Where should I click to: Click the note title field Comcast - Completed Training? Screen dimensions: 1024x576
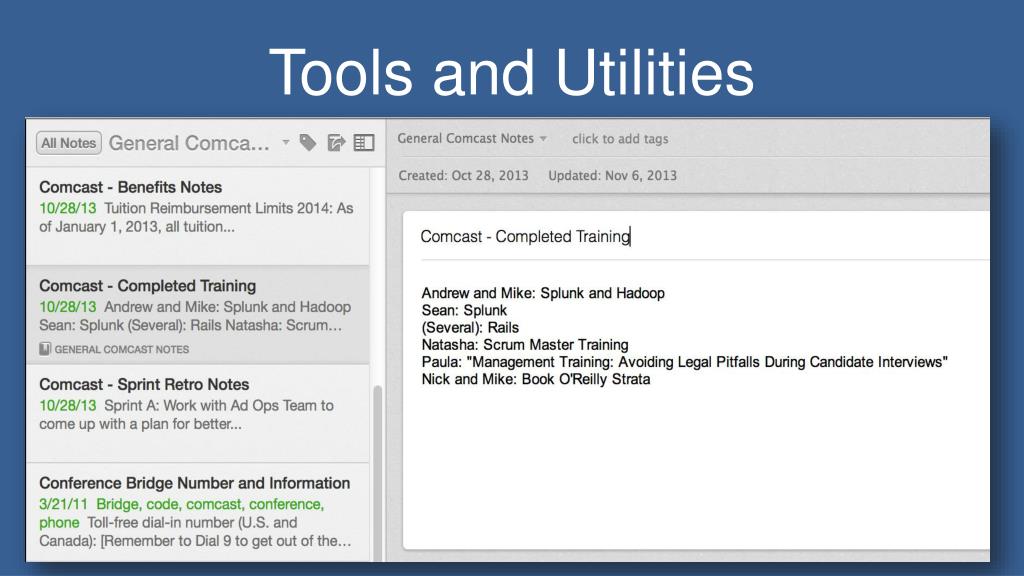525,237
